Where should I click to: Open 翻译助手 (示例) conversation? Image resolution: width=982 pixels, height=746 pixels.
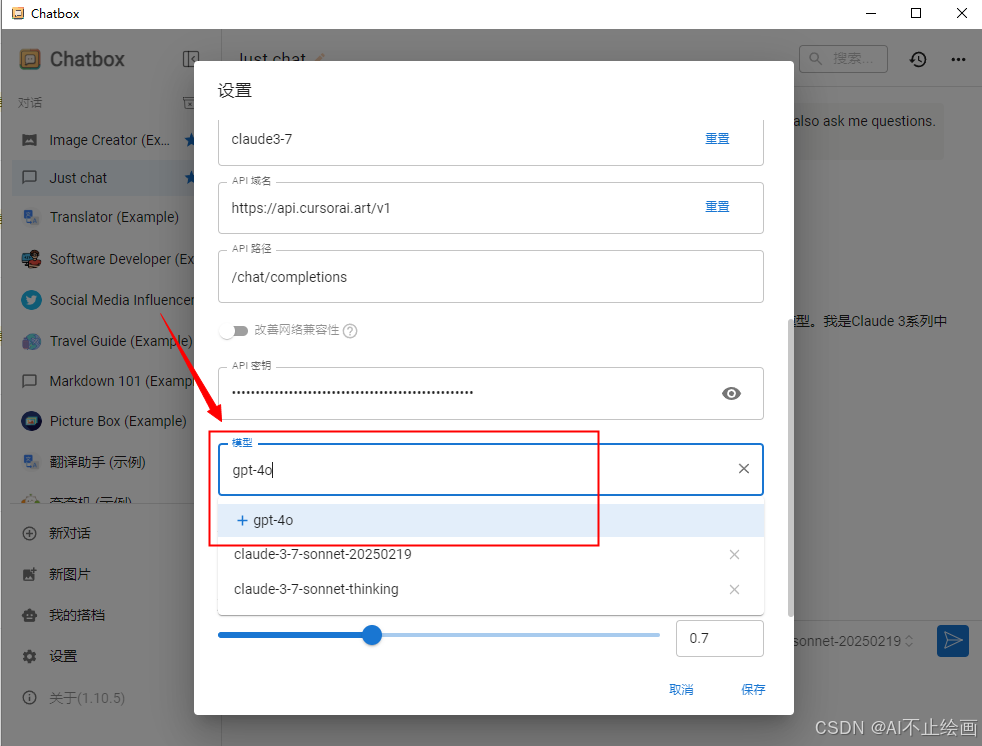[103, 462]
